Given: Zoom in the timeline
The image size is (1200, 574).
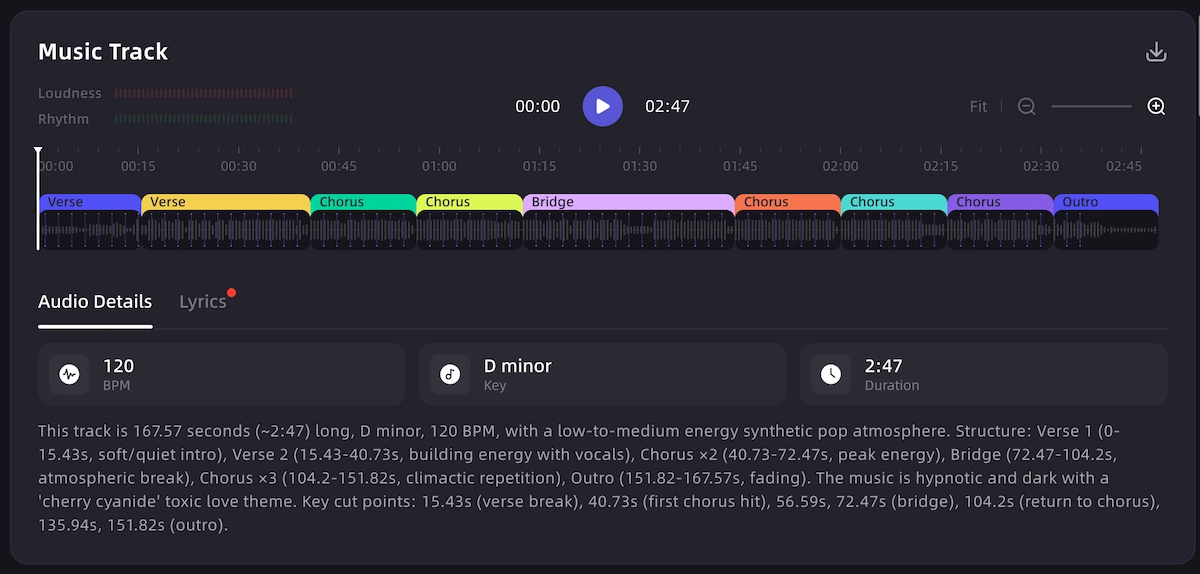Looking at the screenshot, I should (1156, 106).
